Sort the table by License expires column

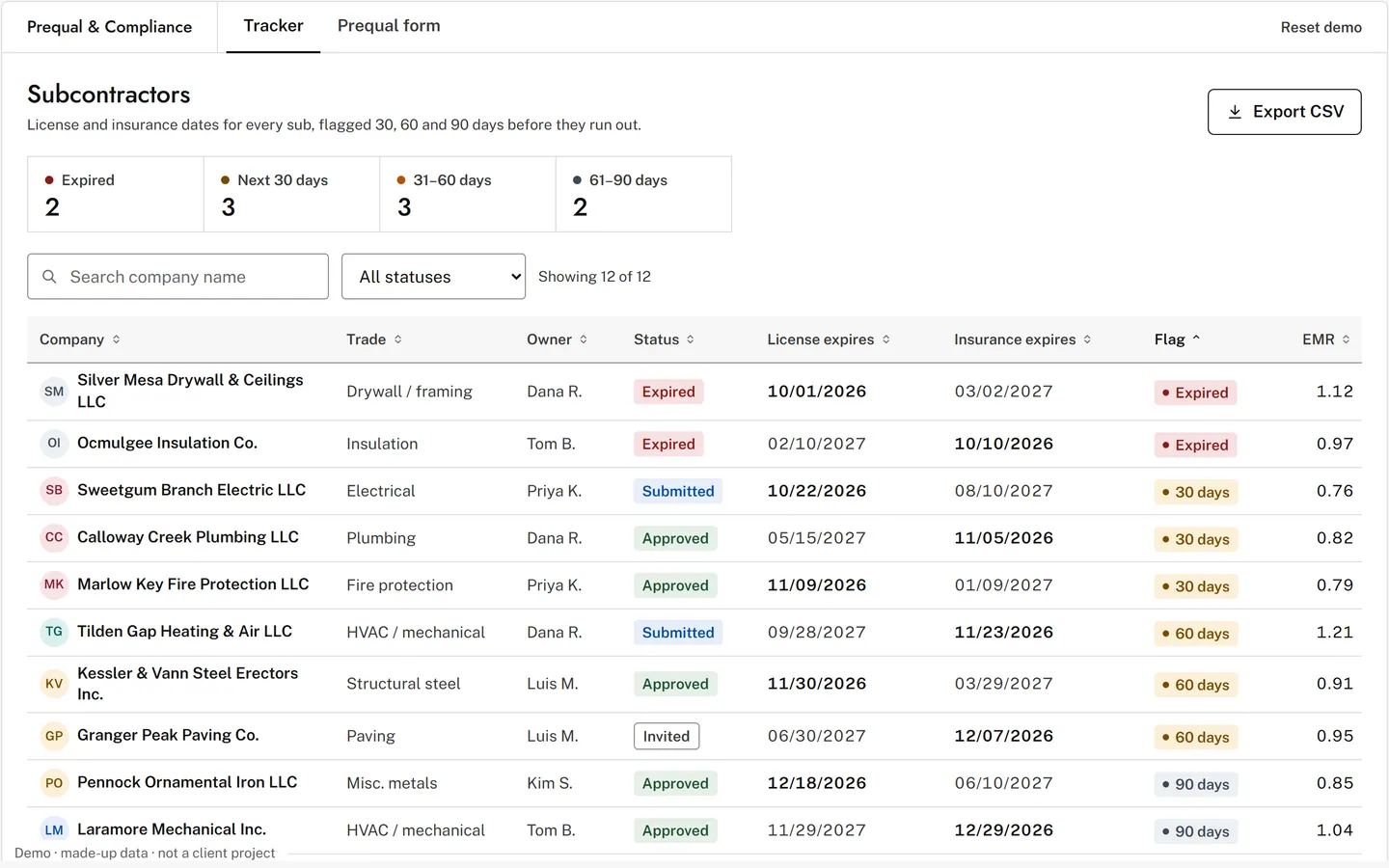click(829, 339)
